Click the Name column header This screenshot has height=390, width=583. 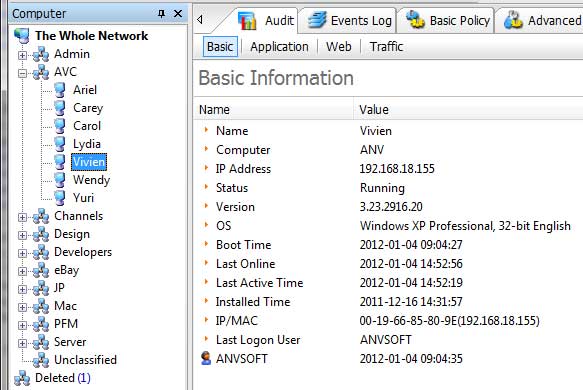(x=273, y=110)
